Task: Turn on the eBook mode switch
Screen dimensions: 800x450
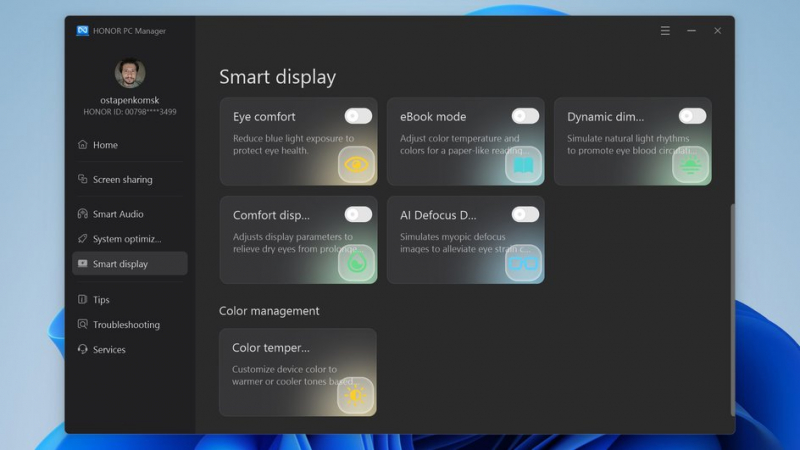Action: click(x=525, y=116)
